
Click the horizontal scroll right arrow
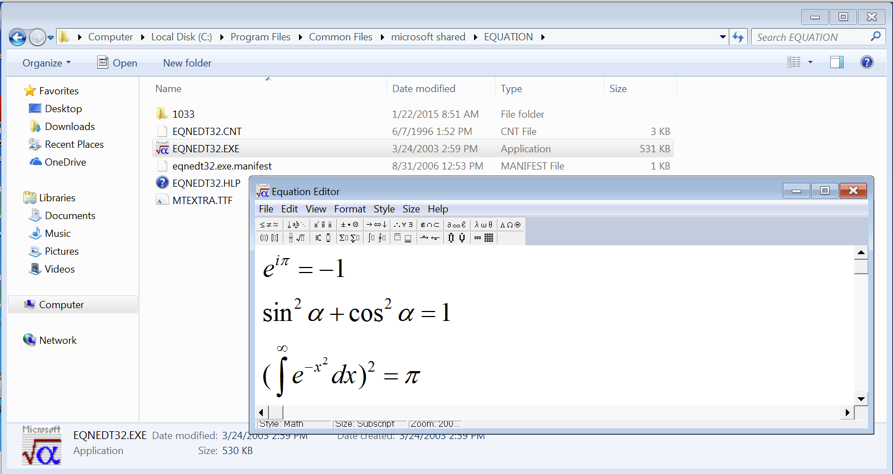click(x=848, y=411)
